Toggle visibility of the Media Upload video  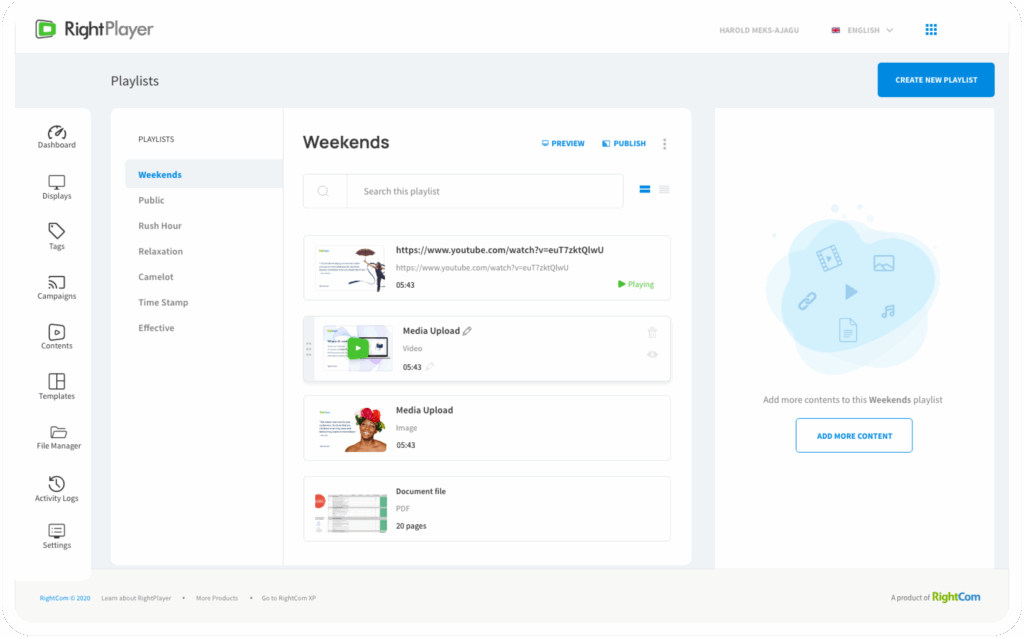tap(652, 354)
